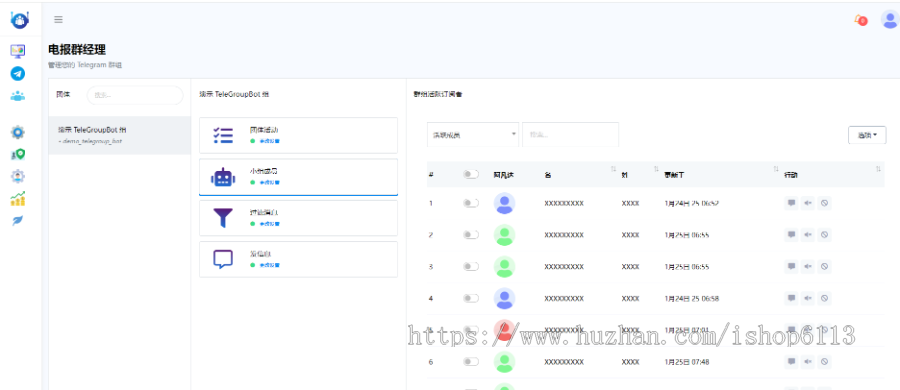Click the blue avatar in row 1

505,203
